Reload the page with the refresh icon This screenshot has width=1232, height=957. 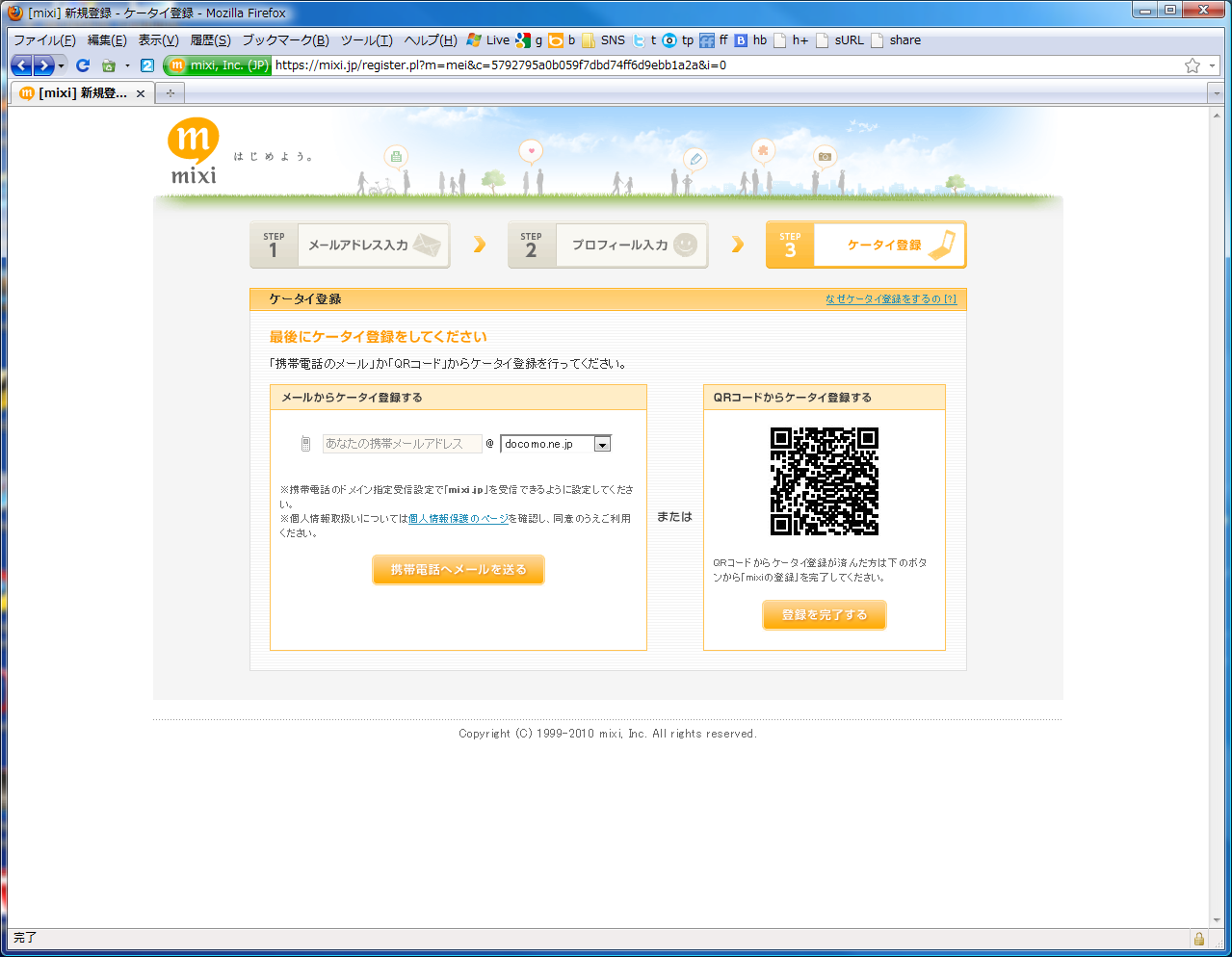point(83,65)
